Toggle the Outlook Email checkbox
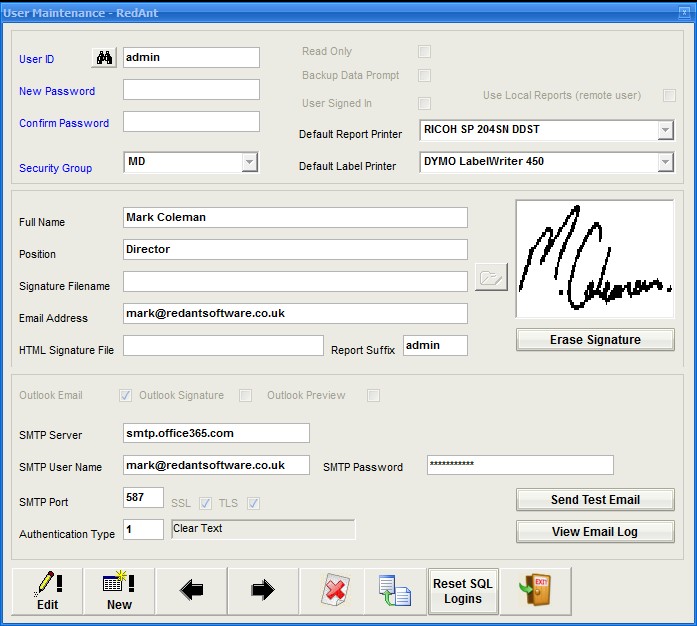Screen dimensions: 697x626 coord(125,395)
